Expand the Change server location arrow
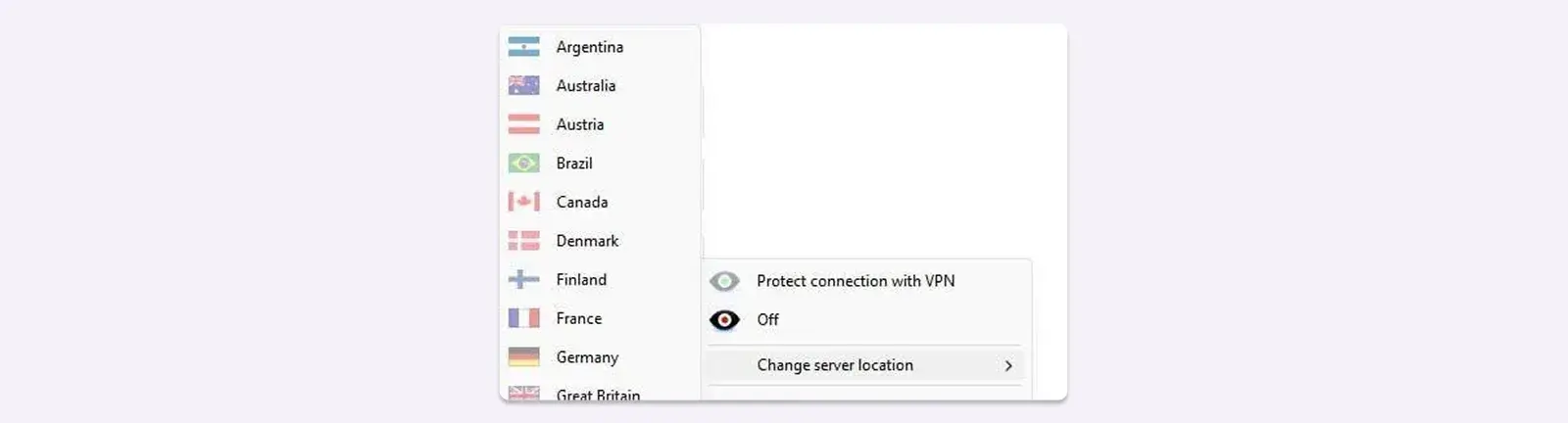Screen dimensions: 1568x423 click(1008, 365)
